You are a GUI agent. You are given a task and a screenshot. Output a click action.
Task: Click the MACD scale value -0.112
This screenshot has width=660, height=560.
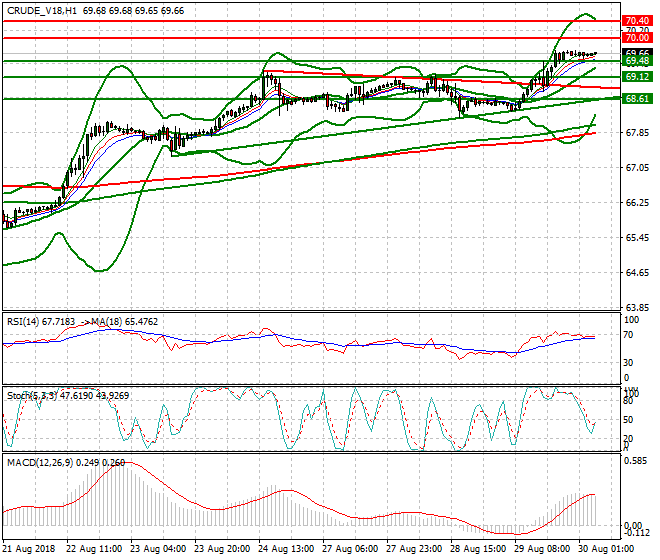(x=637, y=533)
